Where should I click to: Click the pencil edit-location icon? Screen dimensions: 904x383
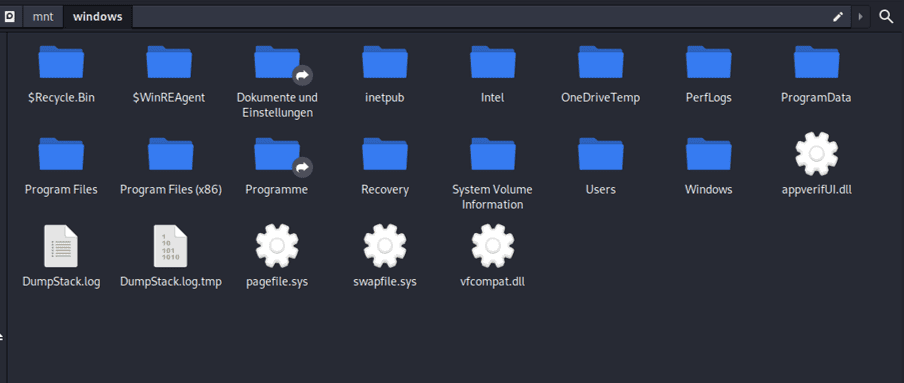click(838, 17)
